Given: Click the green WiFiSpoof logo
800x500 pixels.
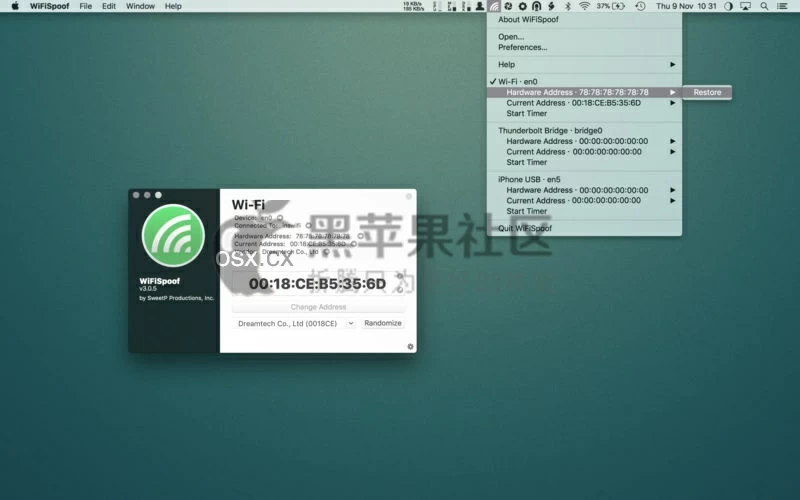Looking at the screenshot, I should click(x=173, y=235).
